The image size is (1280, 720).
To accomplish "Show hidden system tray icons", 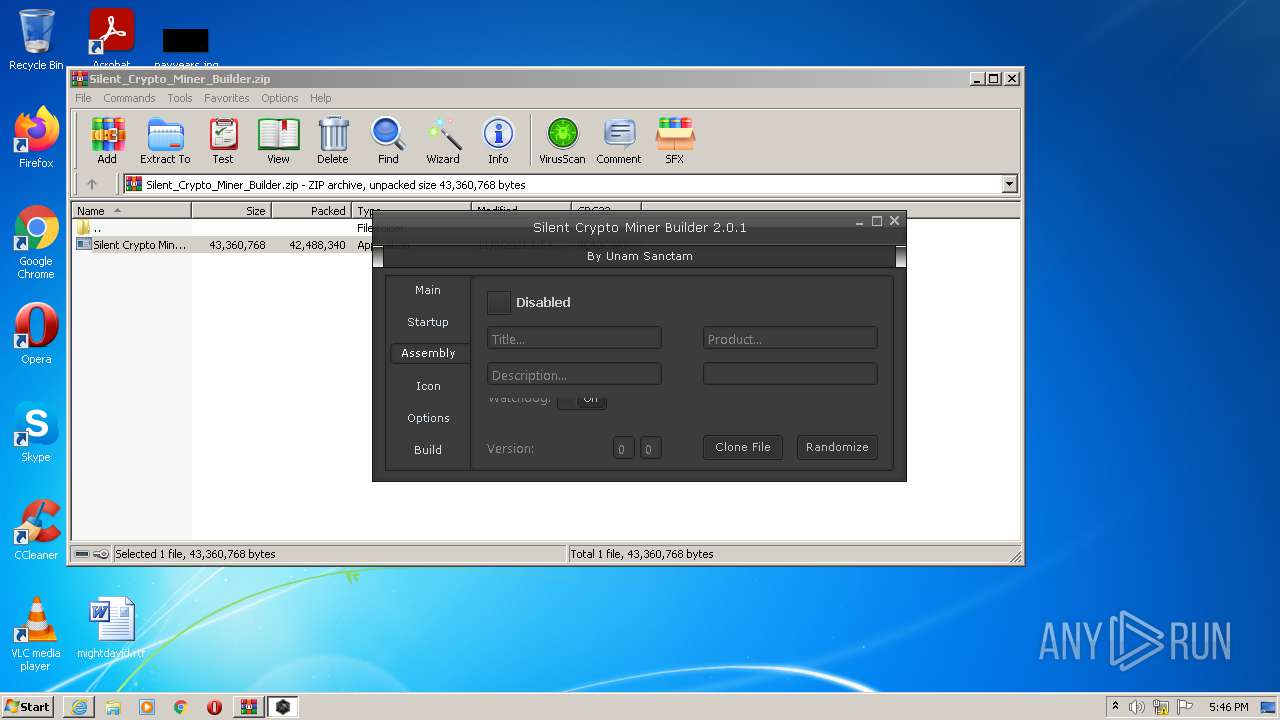I will click(x=1115, y=707).
